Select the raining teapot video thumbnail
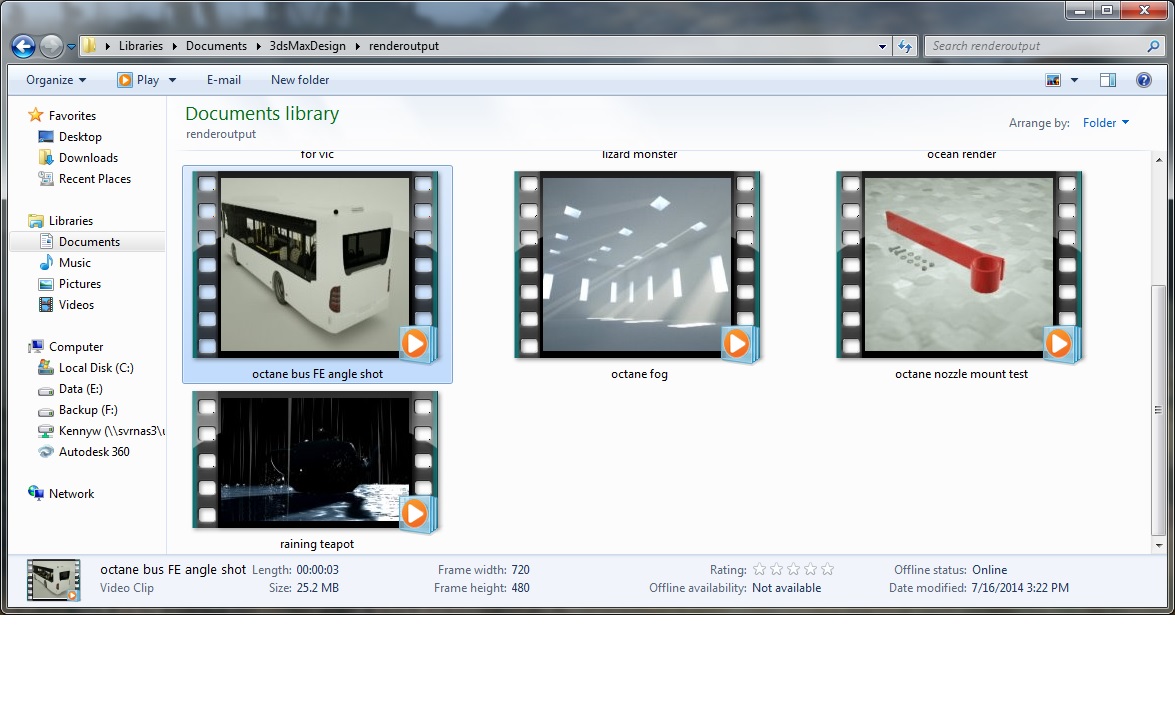 (x=315, y=462)
